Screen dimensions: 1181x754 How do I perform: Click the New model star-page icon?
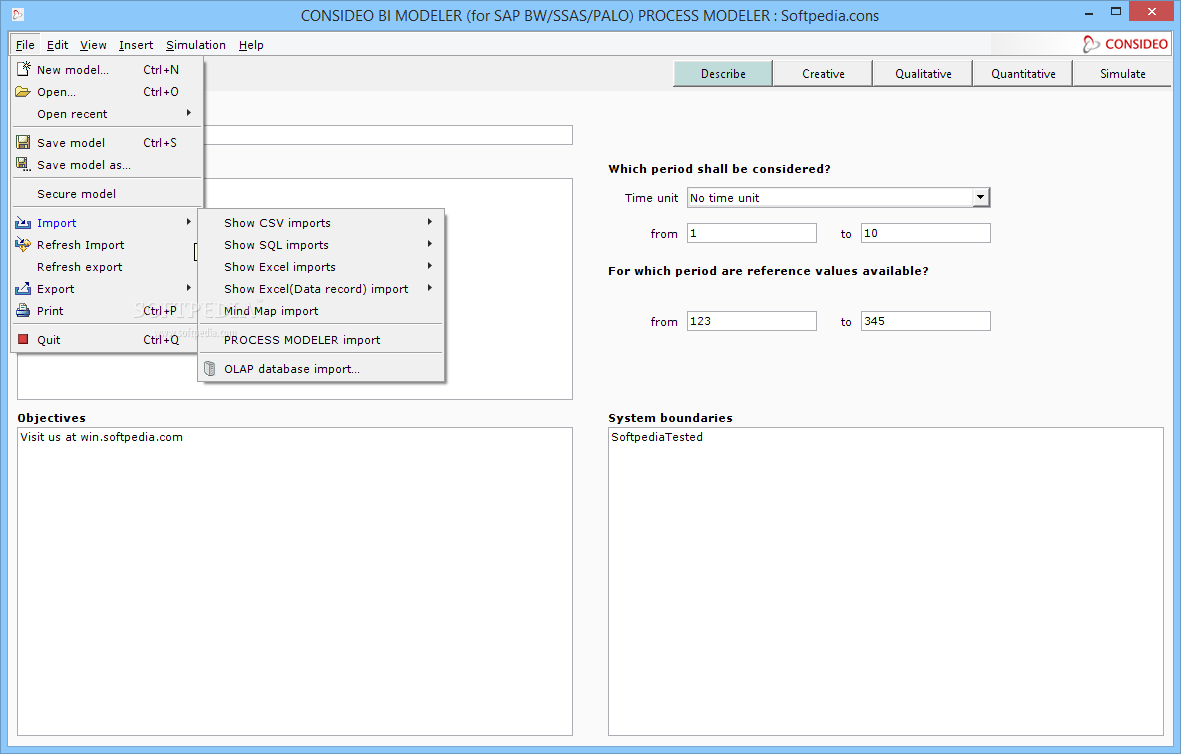coord(23,69)
